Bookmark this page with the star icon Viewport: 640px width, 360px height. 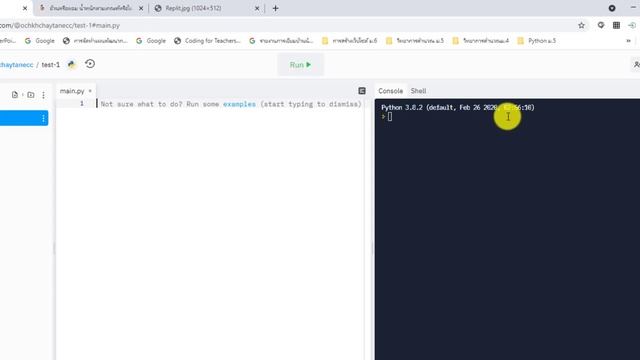(x=581, y=25)
